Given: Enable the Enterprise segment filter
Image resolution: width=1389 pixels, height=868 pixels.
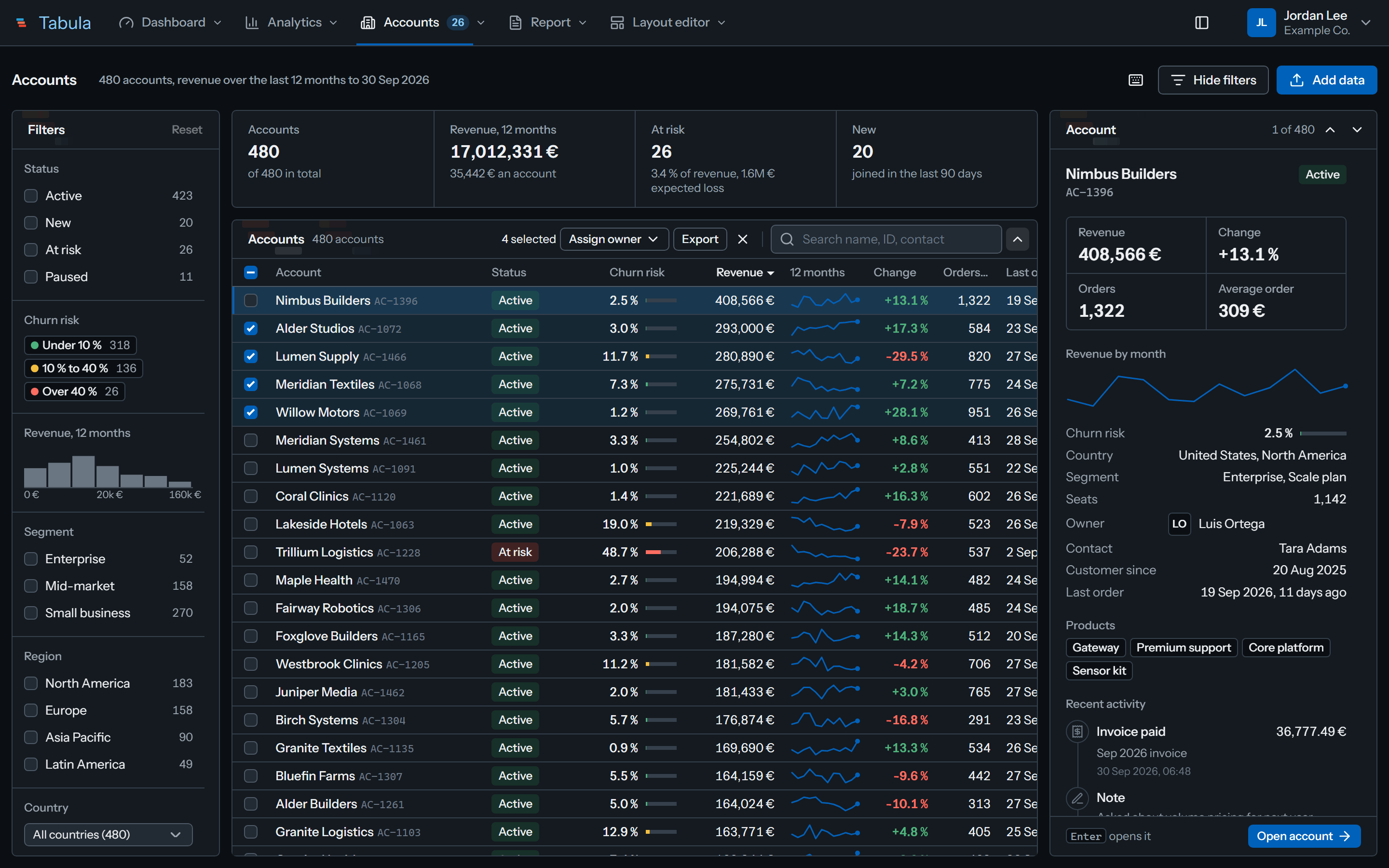Looking at the screenshot, I should tap(31, 558).
